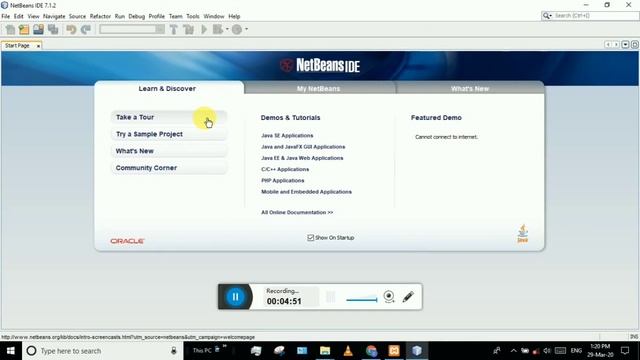Click the Save All toolbar icon
Viewport: 640px width, 360px height.
pos(53,29)
